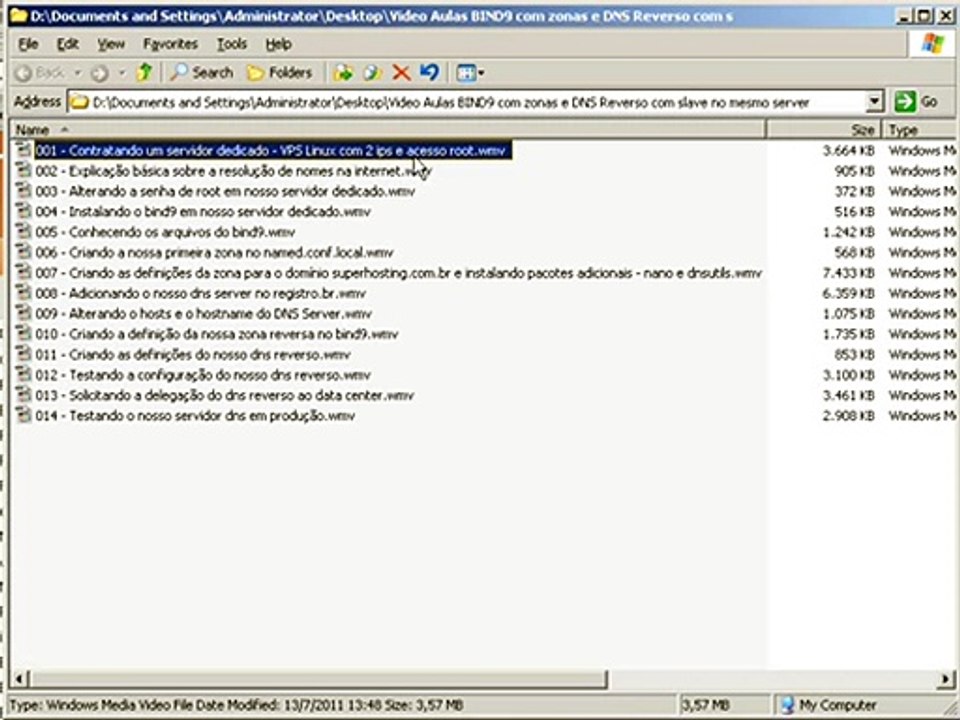This screenshot has width=960, height=720.
Task: Open the View menu
Action: coord(111,44)
